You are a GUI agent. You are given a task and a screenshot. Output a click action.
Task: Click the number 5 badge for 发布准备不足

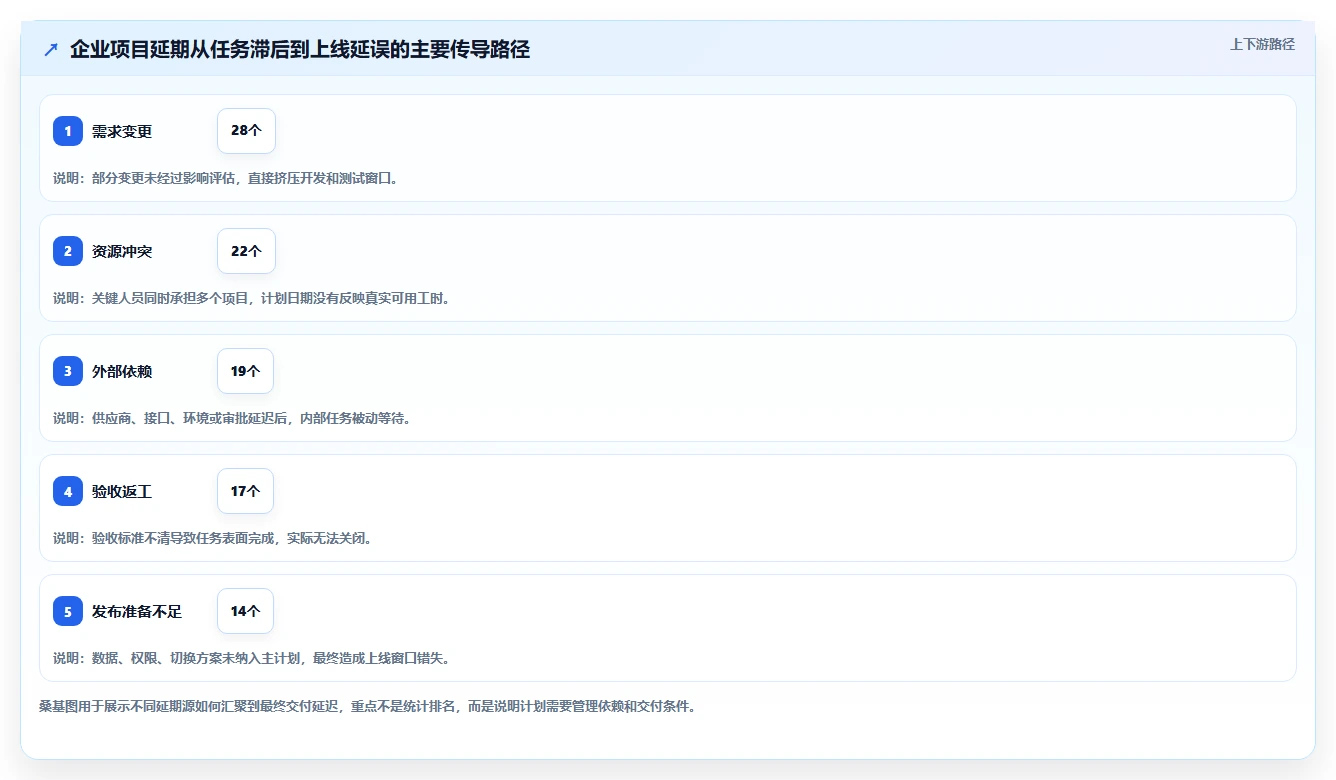click(x=68, y=611)
